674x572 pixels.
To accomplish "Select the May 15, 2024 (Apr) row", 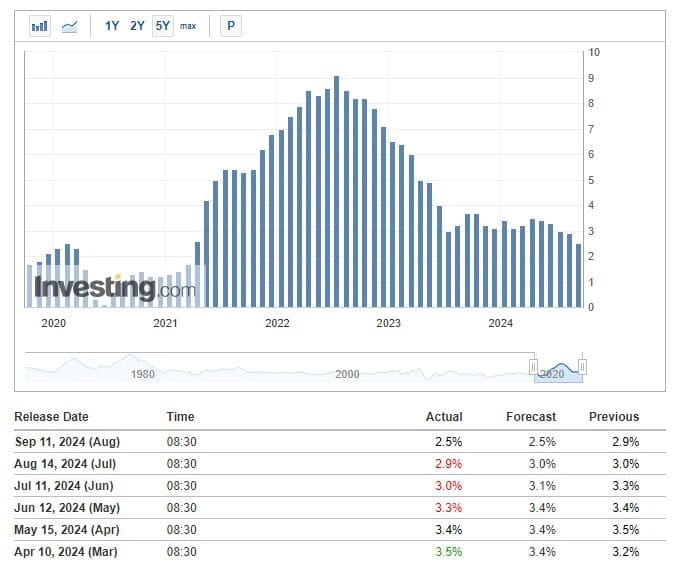I will [x=340, y=529].
